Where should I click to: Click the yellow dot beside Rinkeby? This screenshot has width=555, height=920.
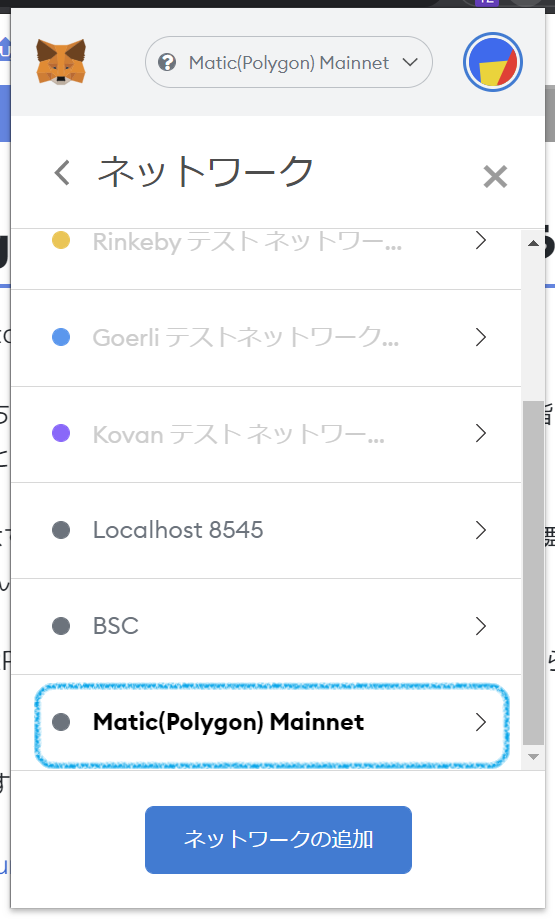pyautogui.click(x=61, y=240)
